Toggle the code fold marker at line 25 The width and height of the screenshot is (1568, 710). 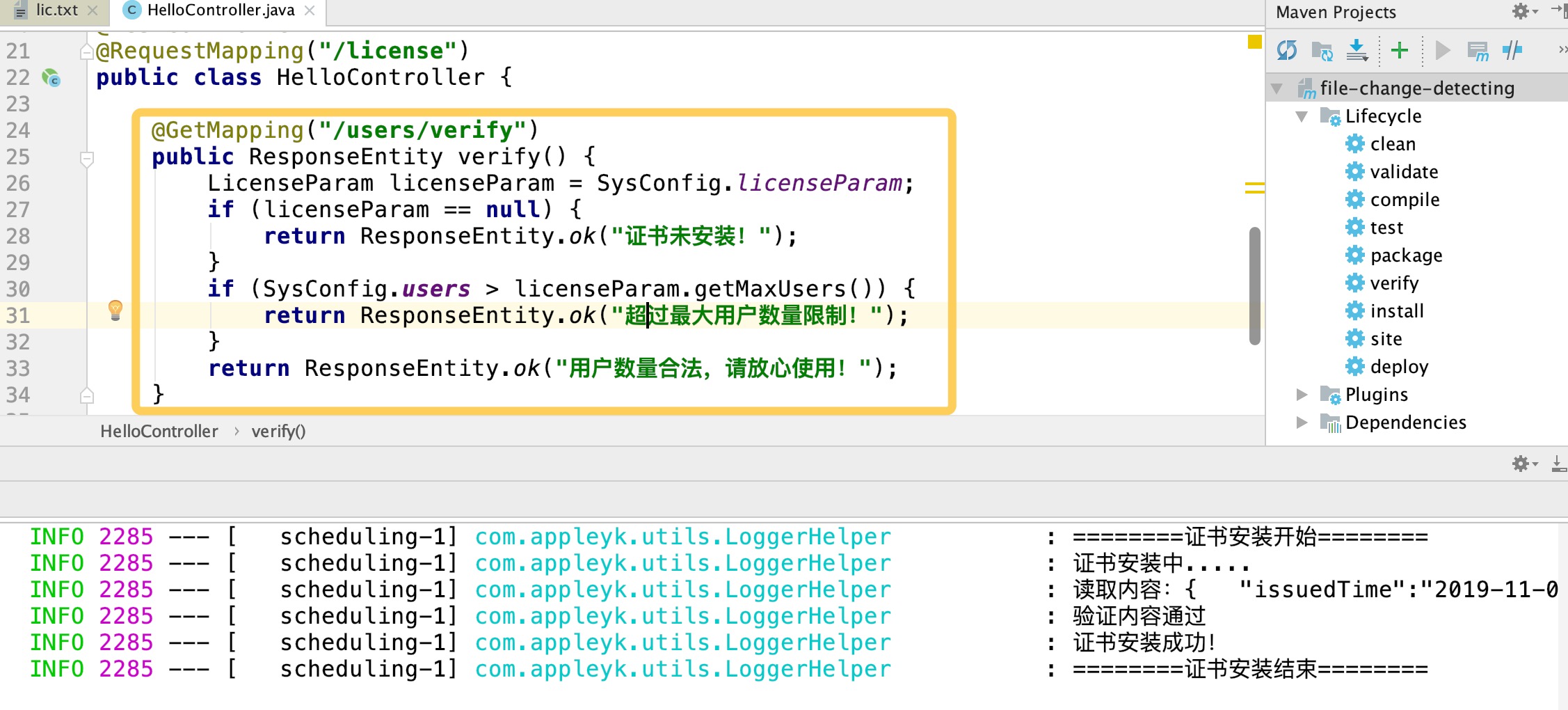click(x=87, y=157)
